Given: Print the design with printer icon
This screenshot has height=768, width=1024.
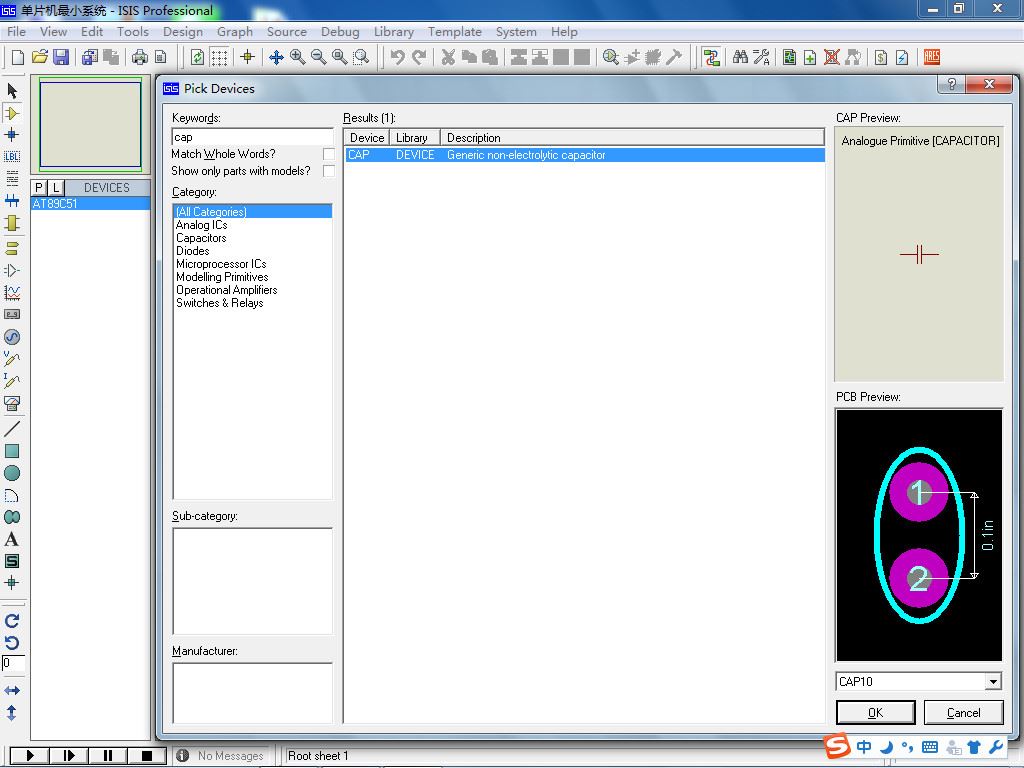Looking at the screenshot, I should tap(140, 57).
